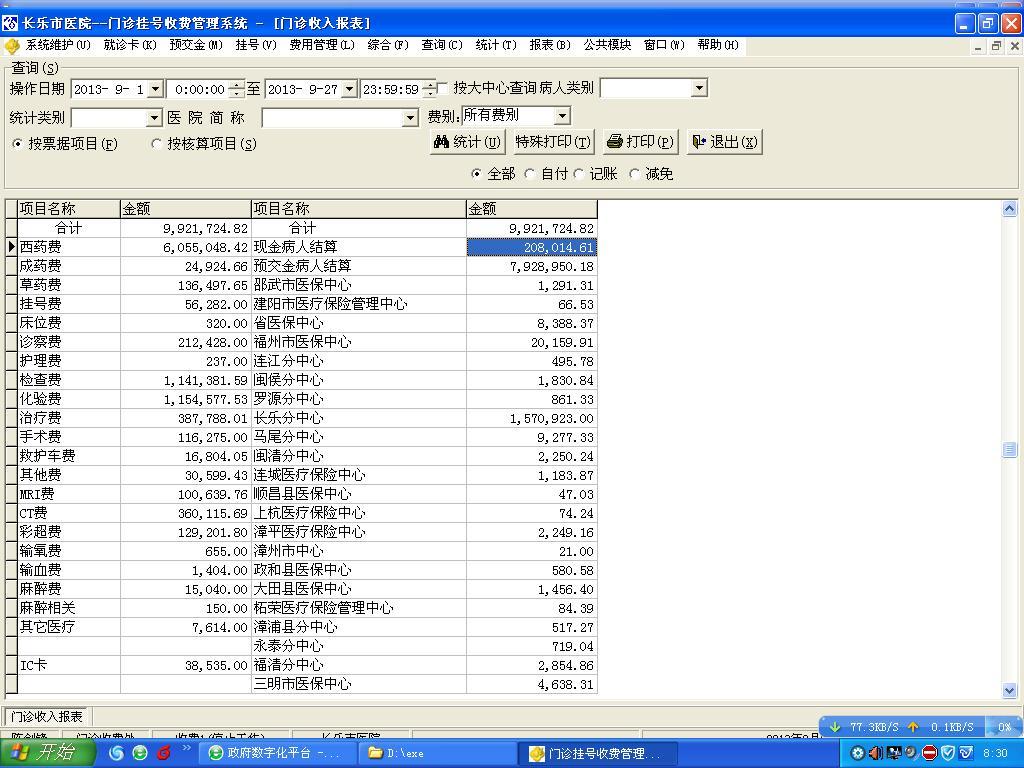
Task: Open the 公共模块 menu
Action: coord(607,45)
